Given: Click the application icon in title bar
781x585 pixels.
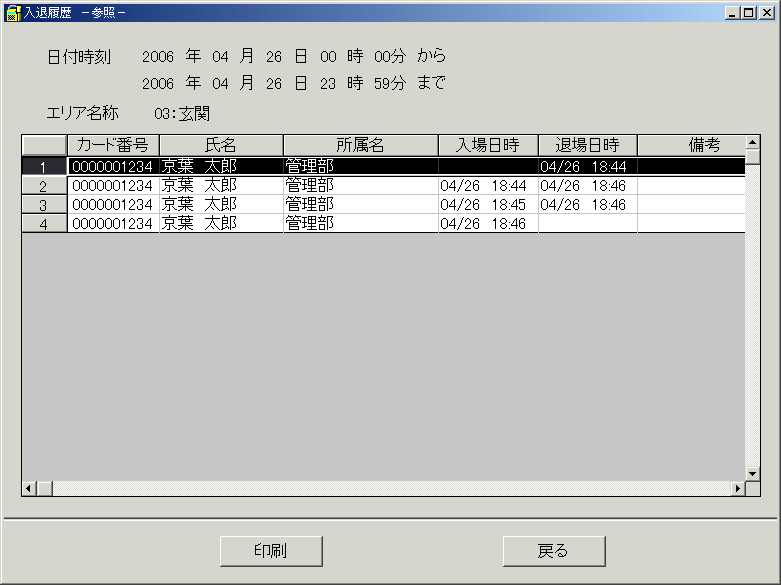Looking at the screenshot, I should pyautogui.click(x=13, y=12).
